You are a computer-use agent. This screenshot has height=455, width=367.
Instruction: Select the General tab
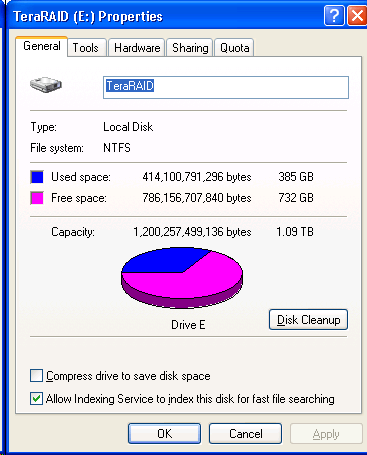(42, 46)
